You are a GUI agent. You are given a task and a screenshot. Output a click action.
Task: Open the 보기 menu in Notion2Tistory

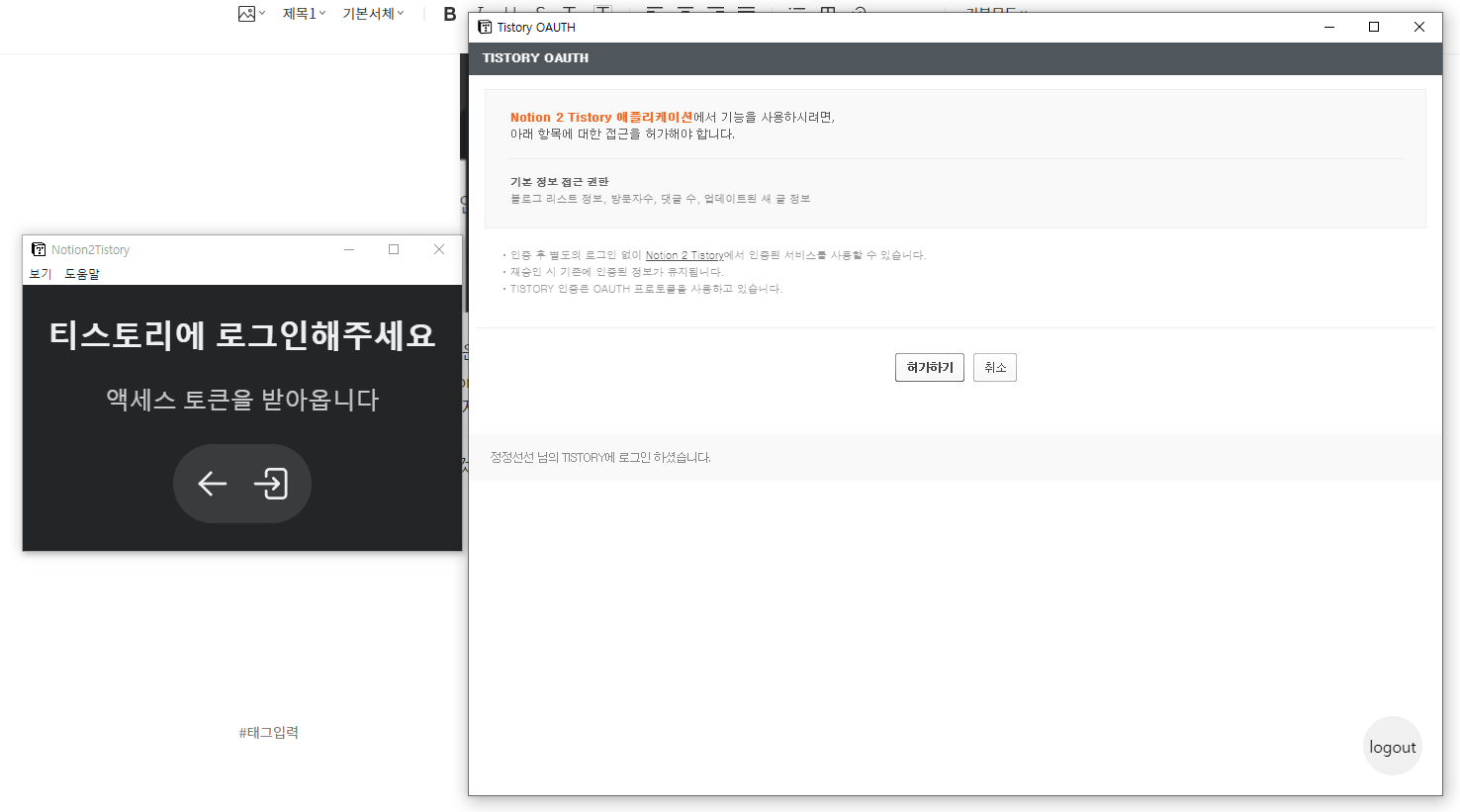coord(41,274)
